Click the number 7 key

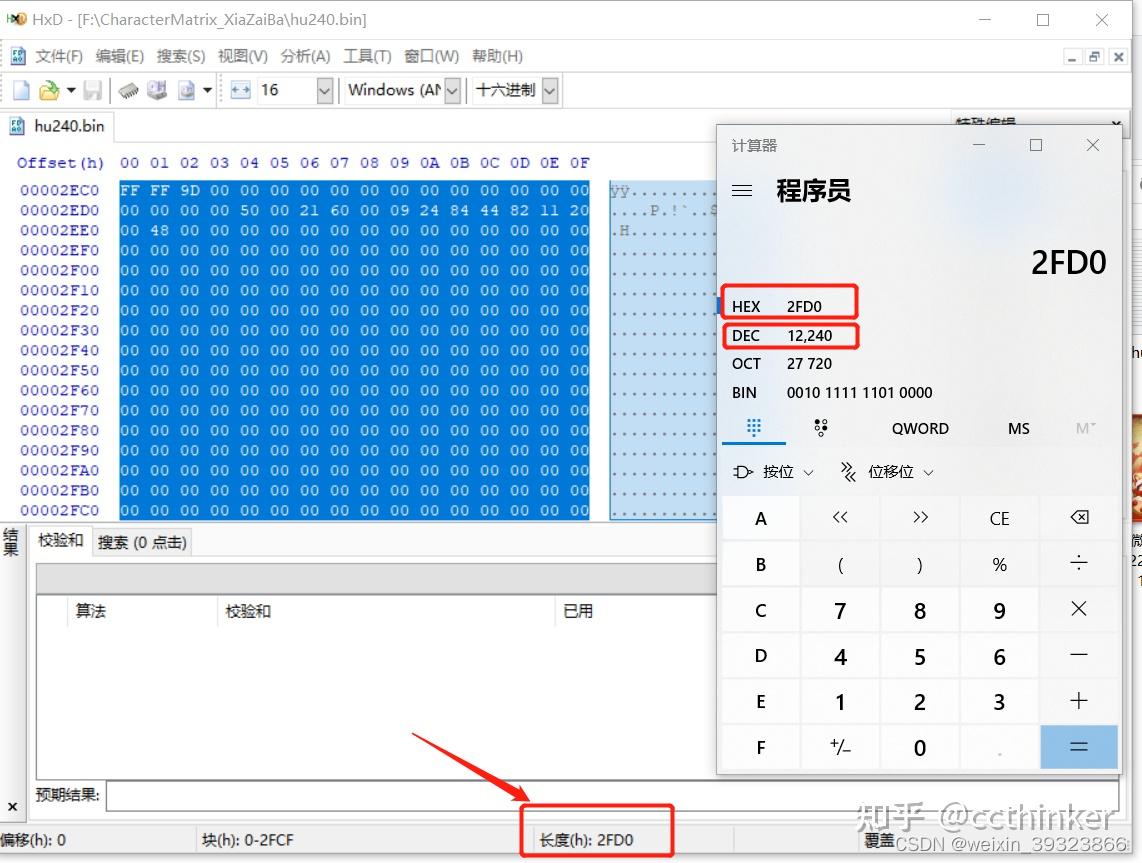pos(840,610)
